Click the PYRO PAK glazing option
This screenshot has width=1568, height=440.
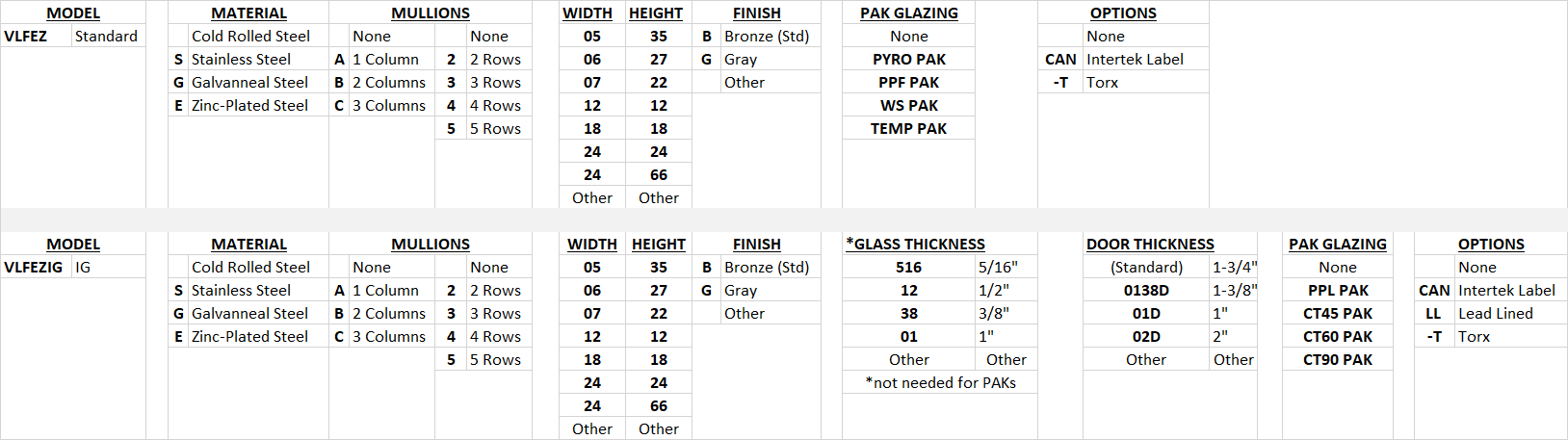(908, 60)
